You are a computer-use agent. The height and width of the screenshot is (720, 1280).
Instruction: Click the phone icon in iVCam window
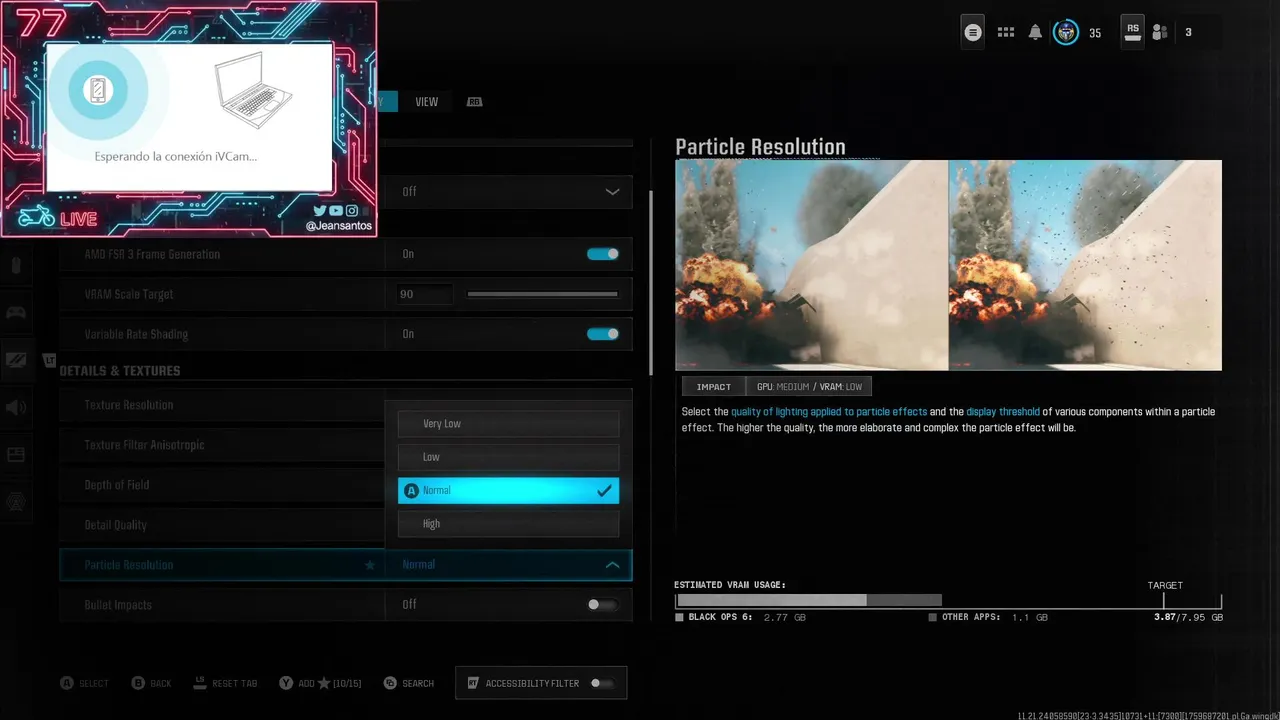point(98,91)
